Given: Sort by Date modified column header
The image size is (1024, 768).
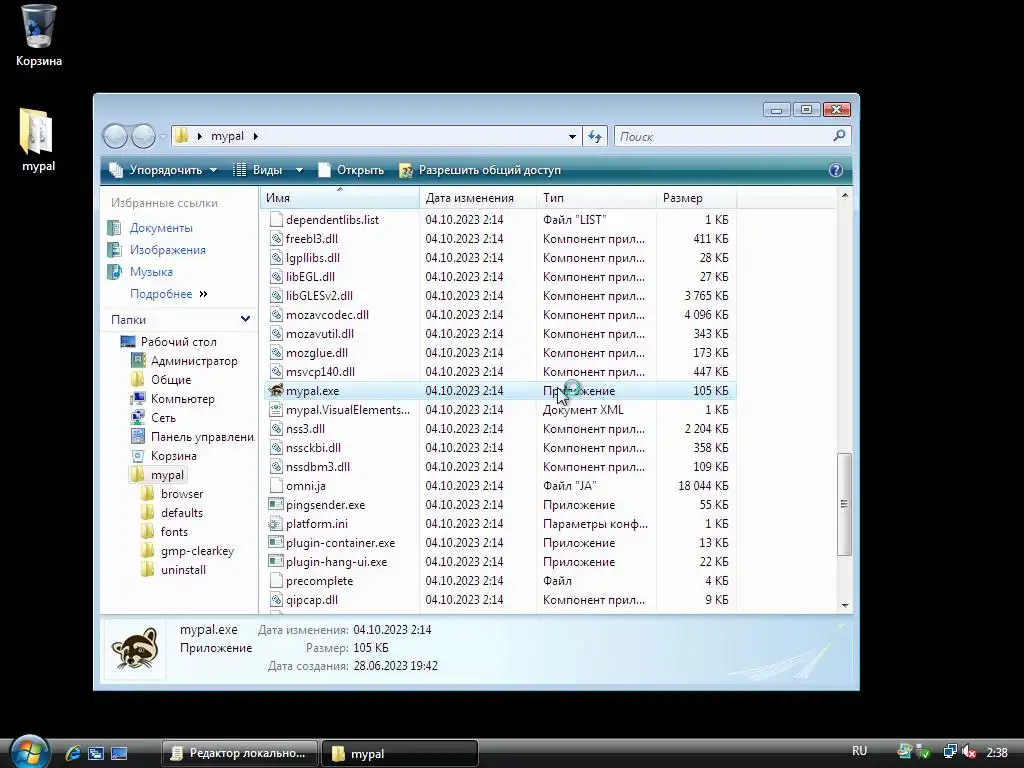Looking at the screenshot, I should tap(478, 198).
